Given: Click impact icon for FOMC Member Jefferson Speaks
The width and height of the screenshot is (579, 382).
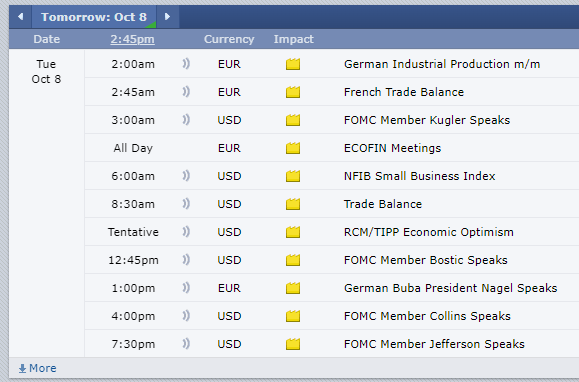Looking at the screenshot, I should pyautogui.click(x=293, y=344).
